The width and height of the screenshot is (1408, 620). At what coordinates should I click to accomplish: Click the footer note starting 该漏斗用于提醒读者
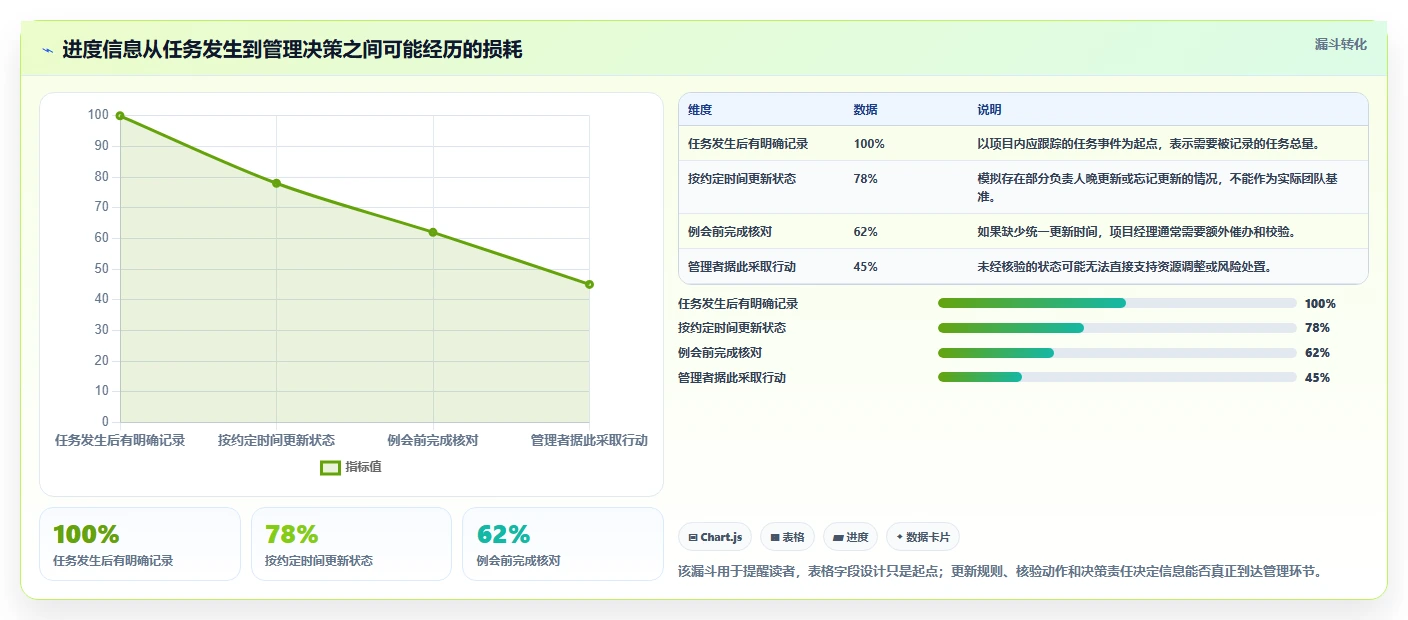1000,572
